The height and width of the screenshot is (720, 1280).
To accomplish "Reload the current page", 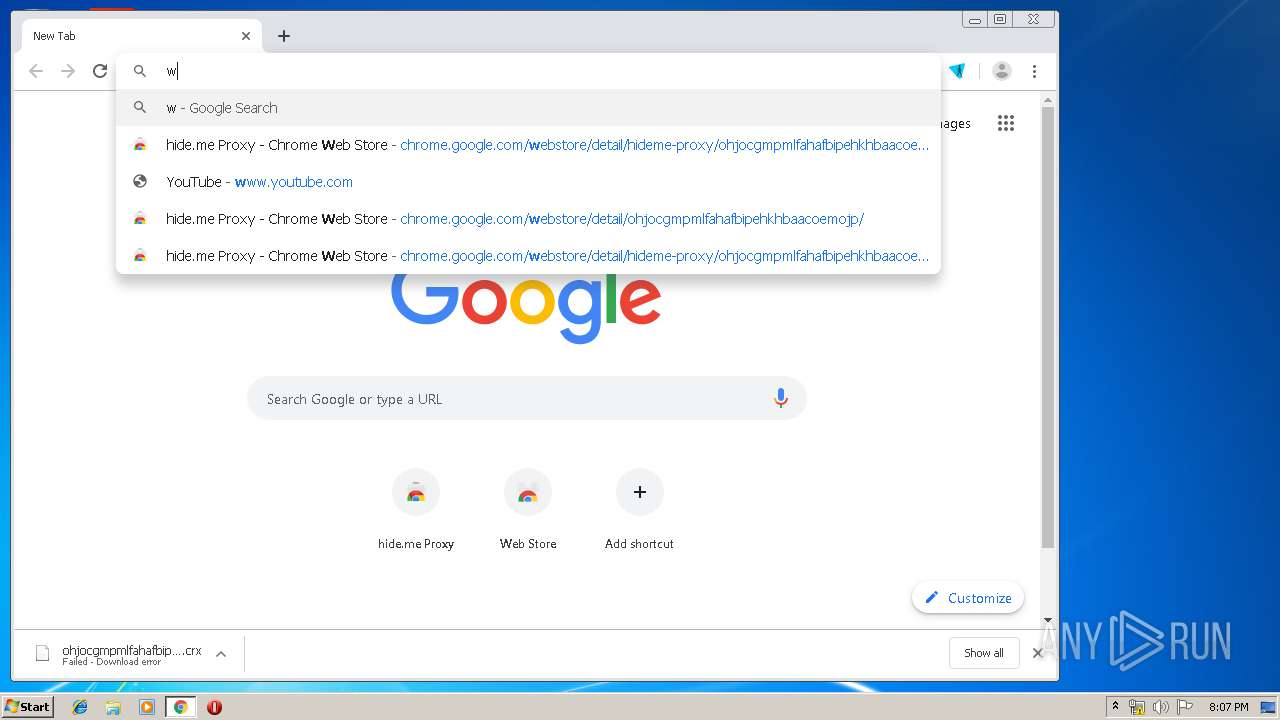I will click(x=100, y=71).
